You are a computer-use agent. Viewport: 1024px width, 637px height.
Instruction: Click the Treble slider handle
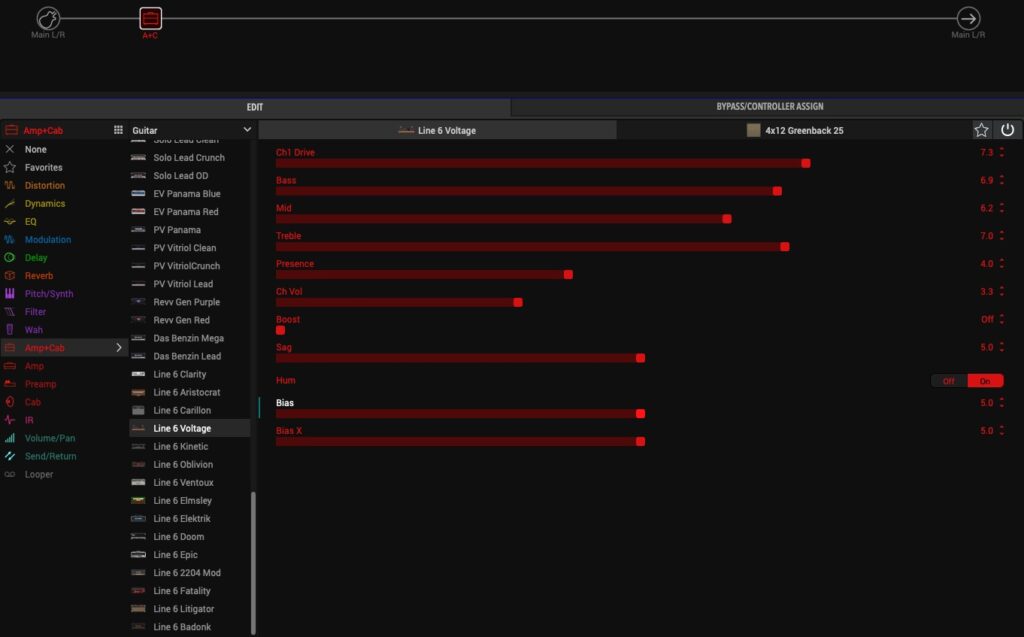coord(785,246)
